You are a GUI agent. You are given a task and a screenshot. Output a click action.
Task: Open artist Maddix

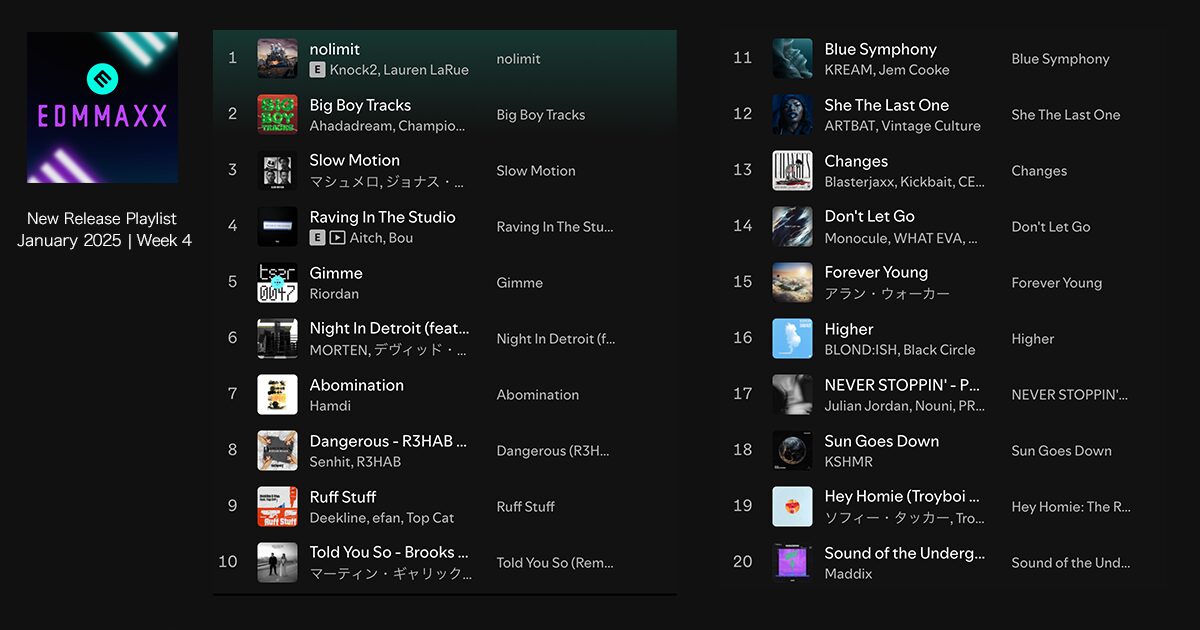point(849,574)
